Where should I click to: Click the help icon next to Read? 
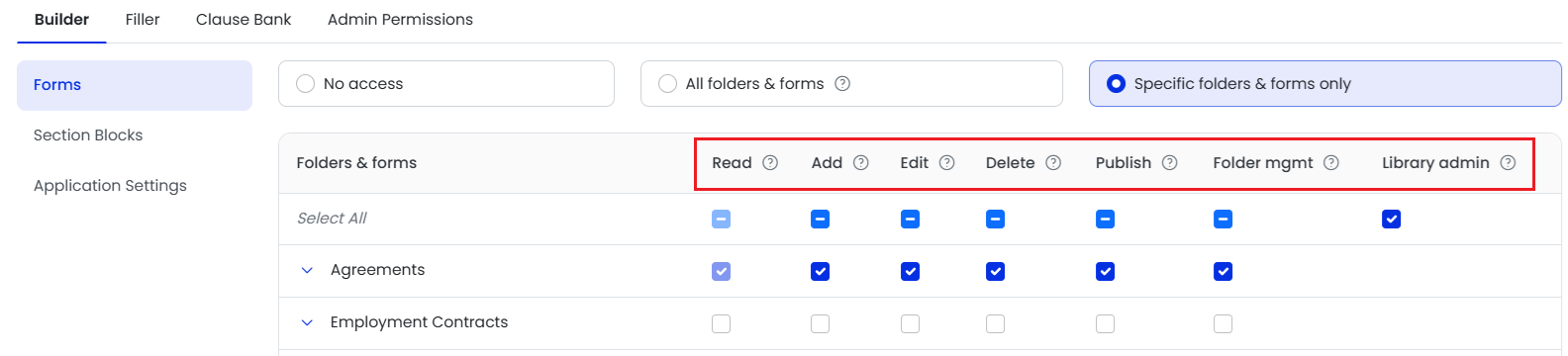click(770, 163)
